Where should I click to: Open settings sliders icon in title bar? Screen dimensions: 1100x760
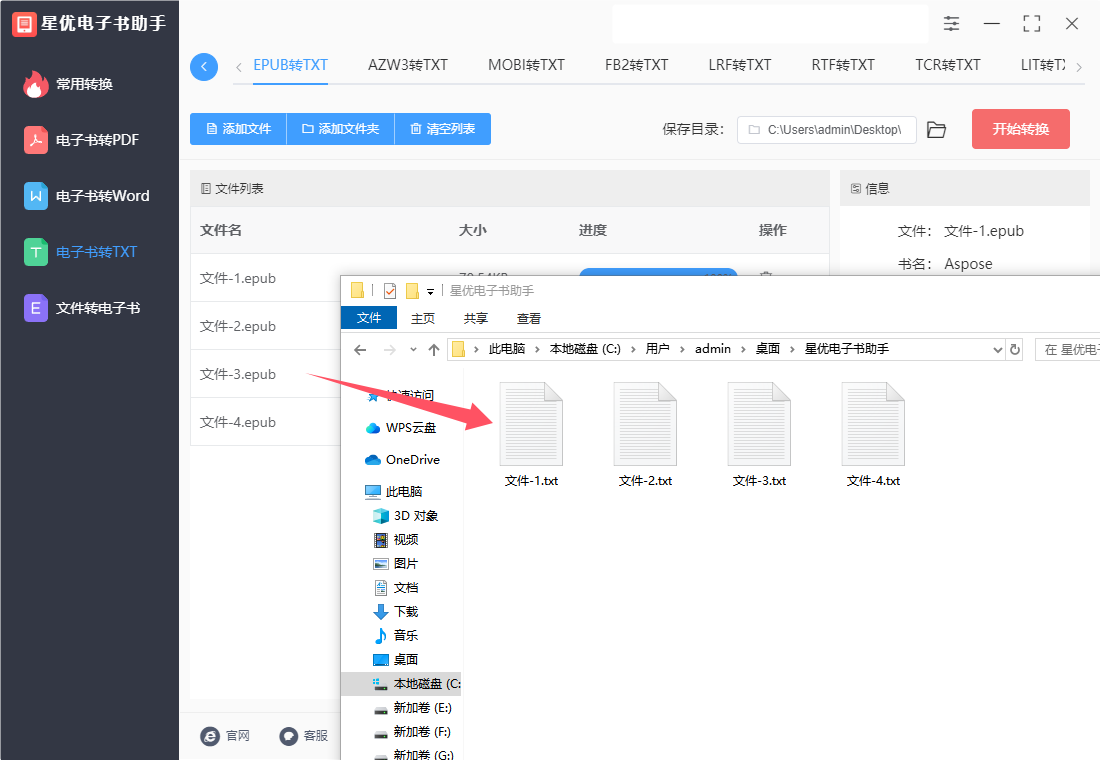click(x=951, y=23)
